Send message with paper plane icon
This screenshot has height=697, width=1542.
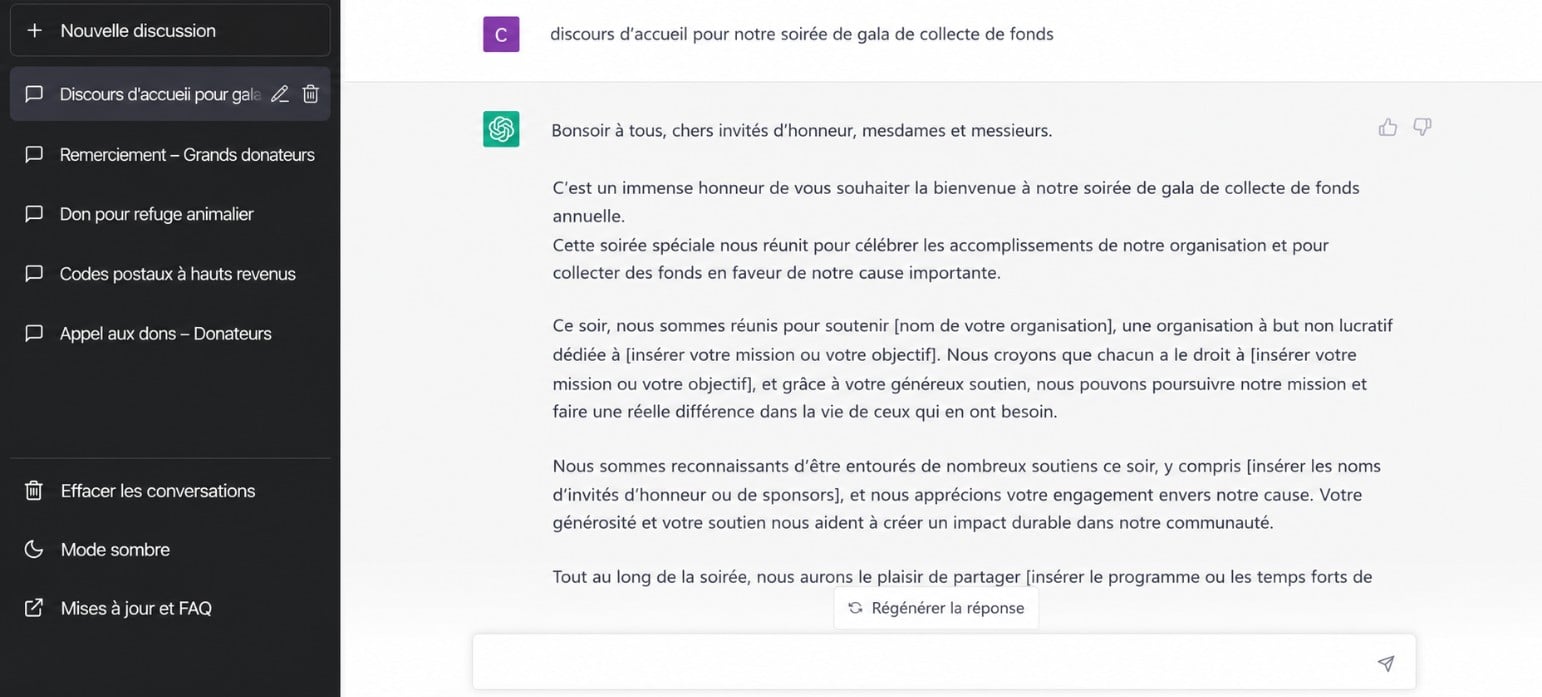coord(1386,663)
